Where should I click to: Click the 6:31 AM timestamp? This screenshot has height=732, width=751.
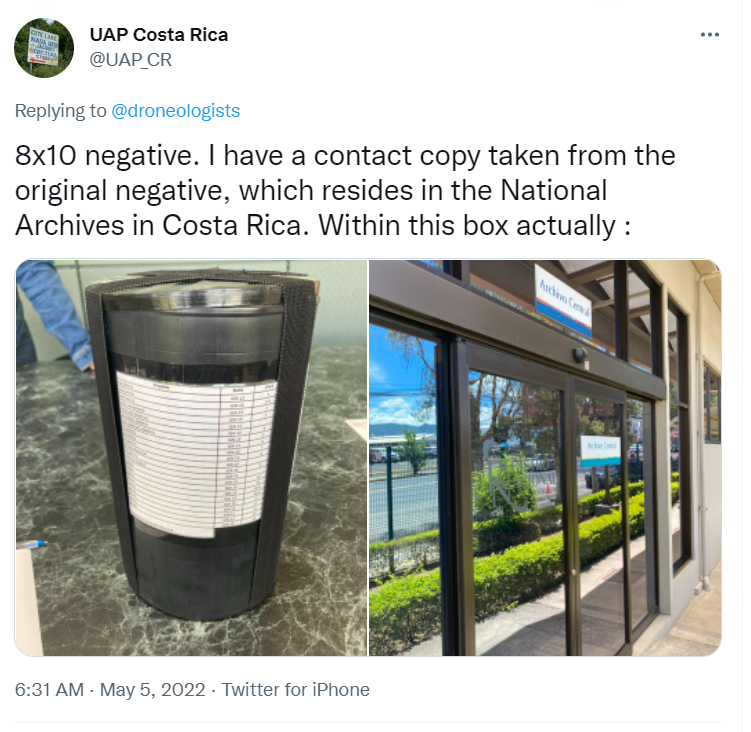click(x=49, y=690)
